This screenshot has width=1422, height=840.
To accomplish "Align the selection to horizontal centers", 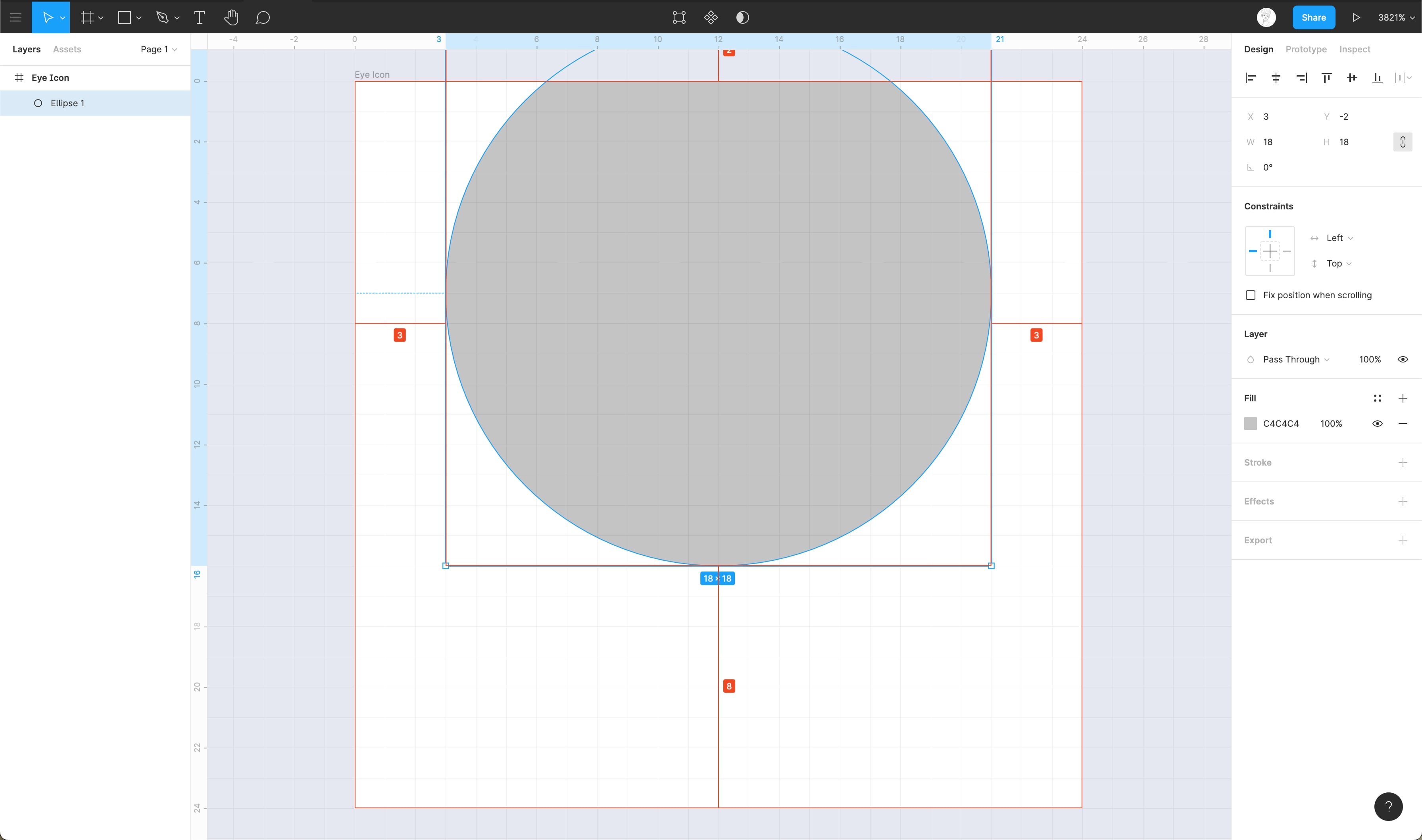I will tap(1276, 78).
